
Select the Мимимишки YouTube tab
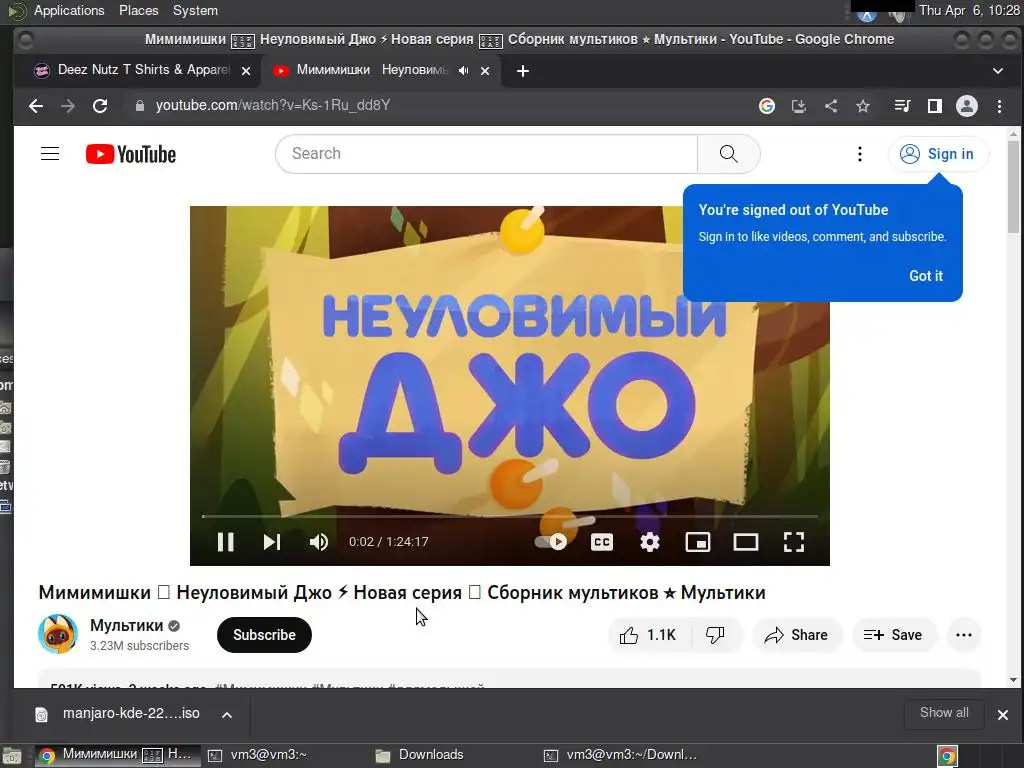click(x=372, y=70)
